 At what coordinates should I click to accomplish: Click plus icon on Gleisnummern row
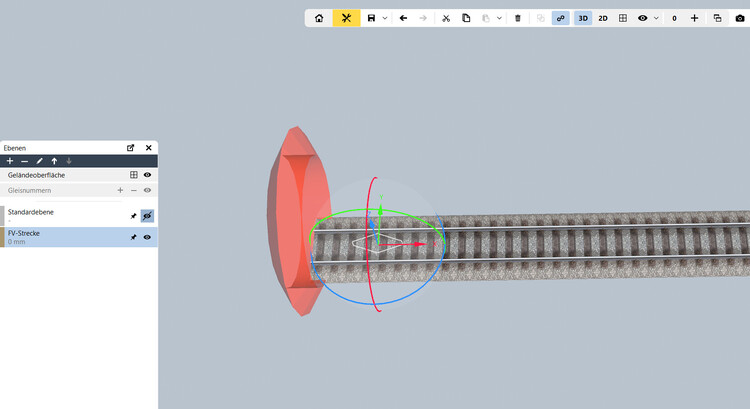[x=120, y=190]
